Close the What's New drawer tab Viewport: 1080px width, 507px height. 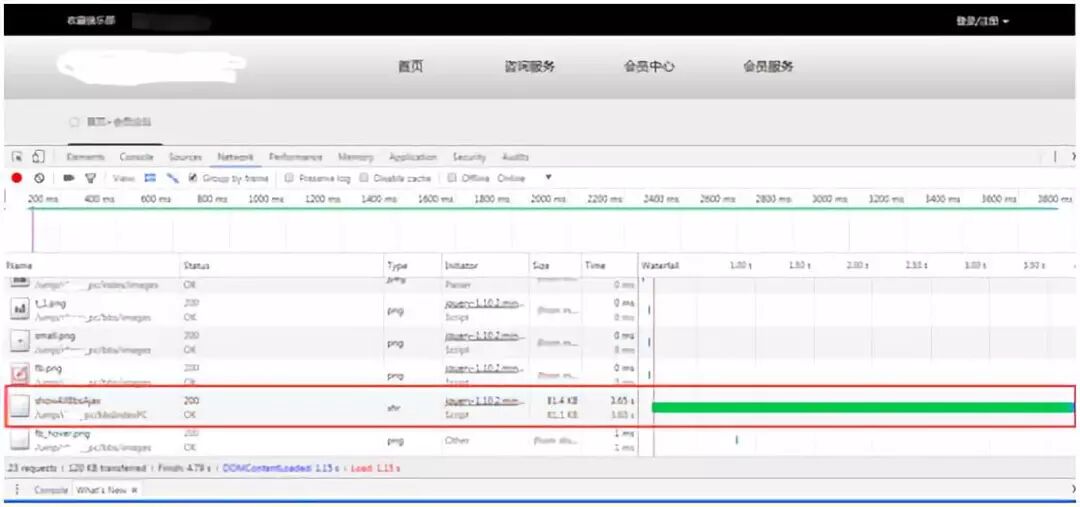click(x=134, y=490)
